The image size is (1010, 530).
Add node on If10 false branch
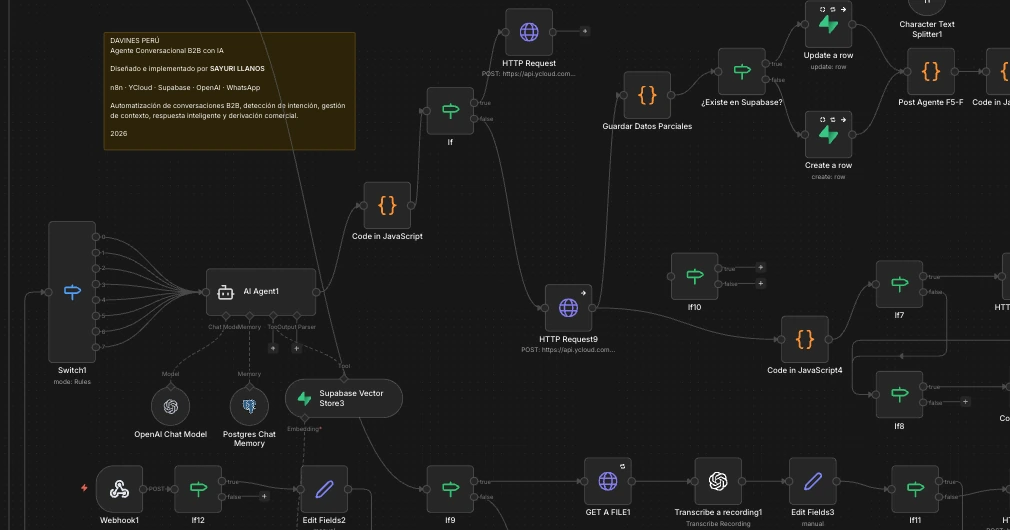[761, 283]
